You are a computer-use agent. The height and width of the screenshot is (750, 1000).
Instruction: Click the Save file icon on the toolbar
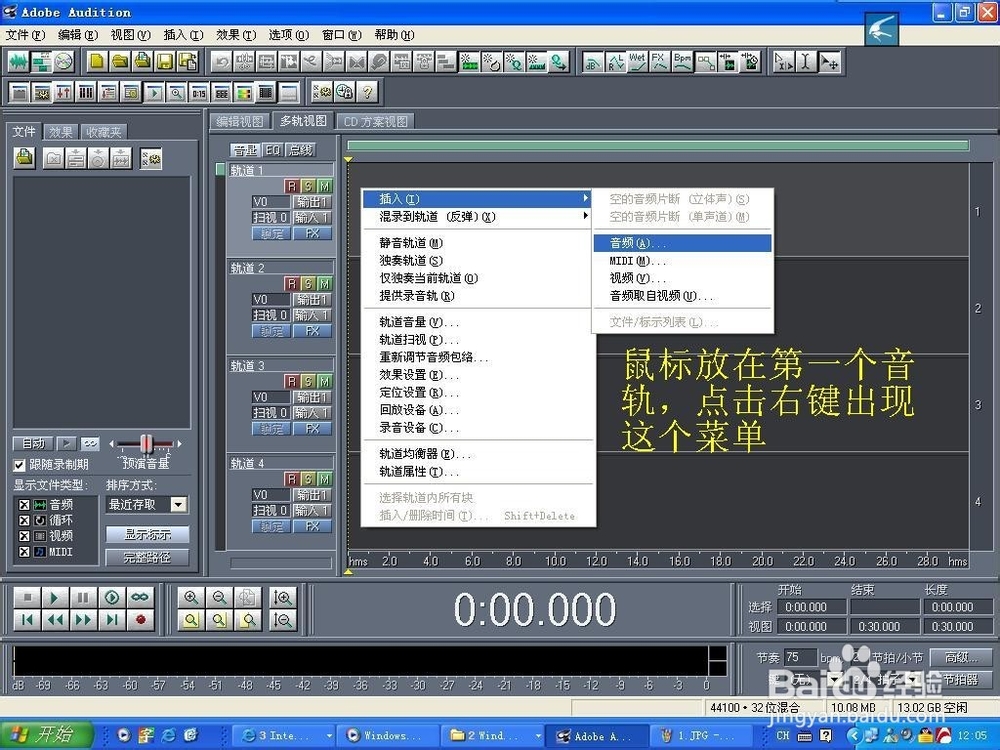[x=163, y=62]
